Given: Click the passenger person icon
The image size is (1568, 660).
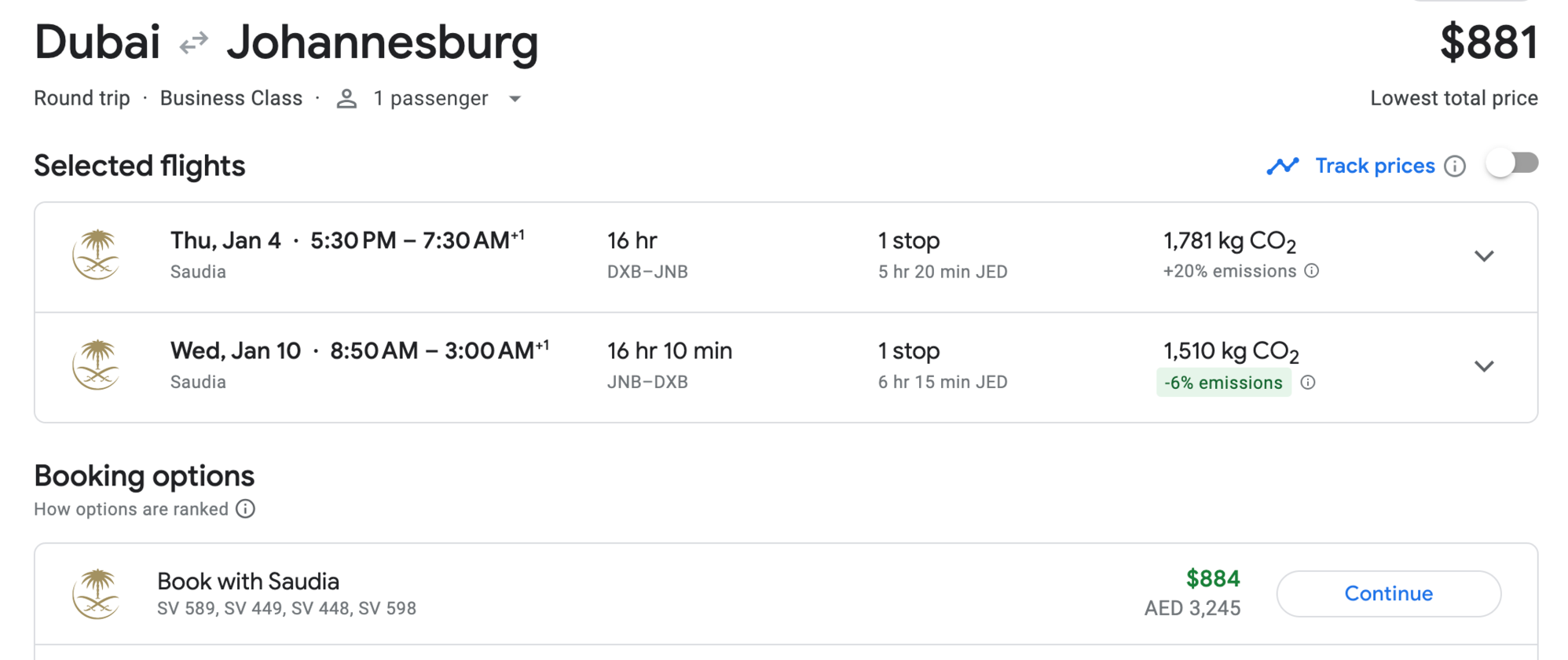Looking at the screenshot, I should click(346, 97).
